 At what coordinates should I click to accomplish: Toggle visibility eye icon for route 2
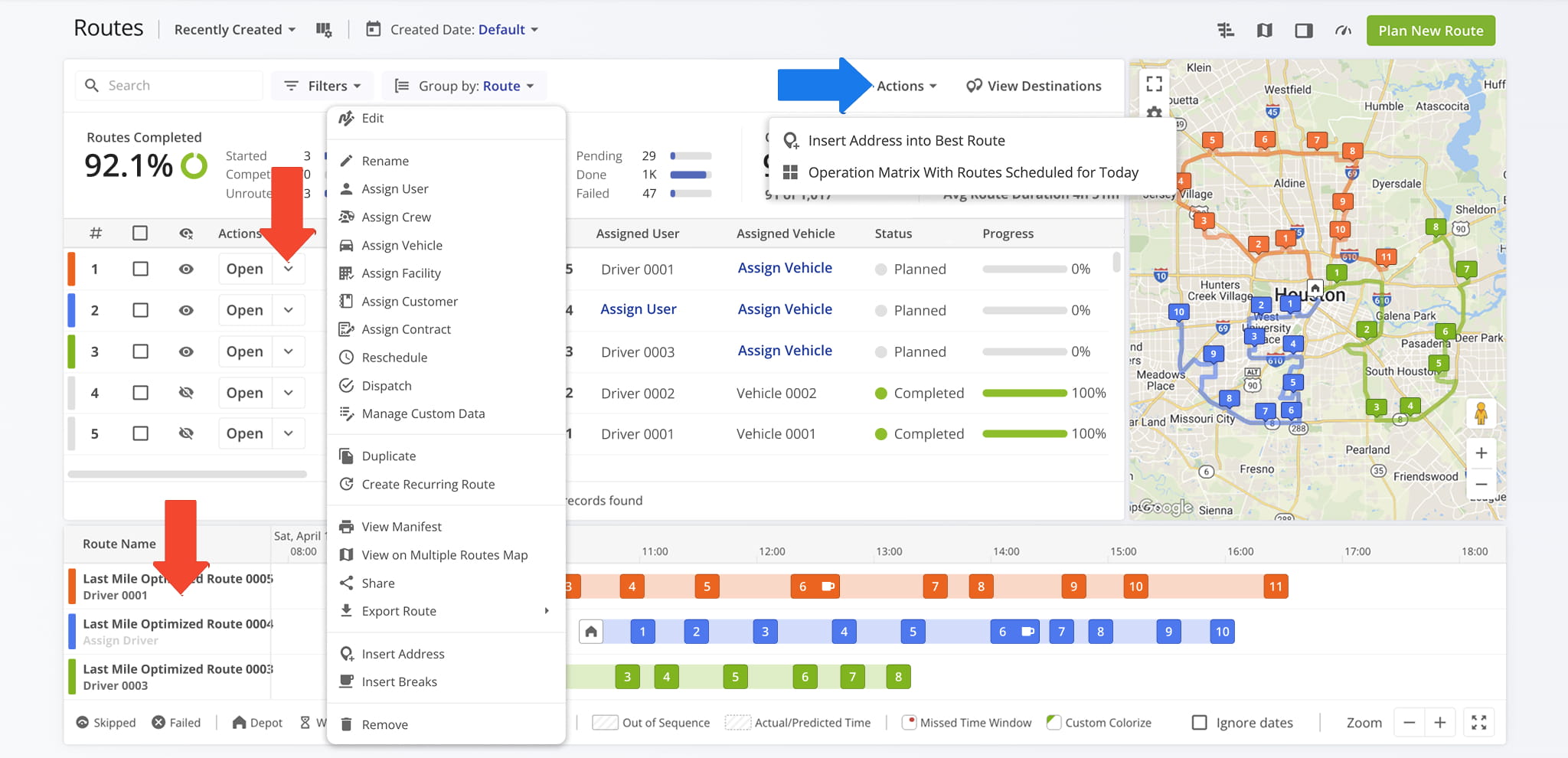(x=186, y=310)
